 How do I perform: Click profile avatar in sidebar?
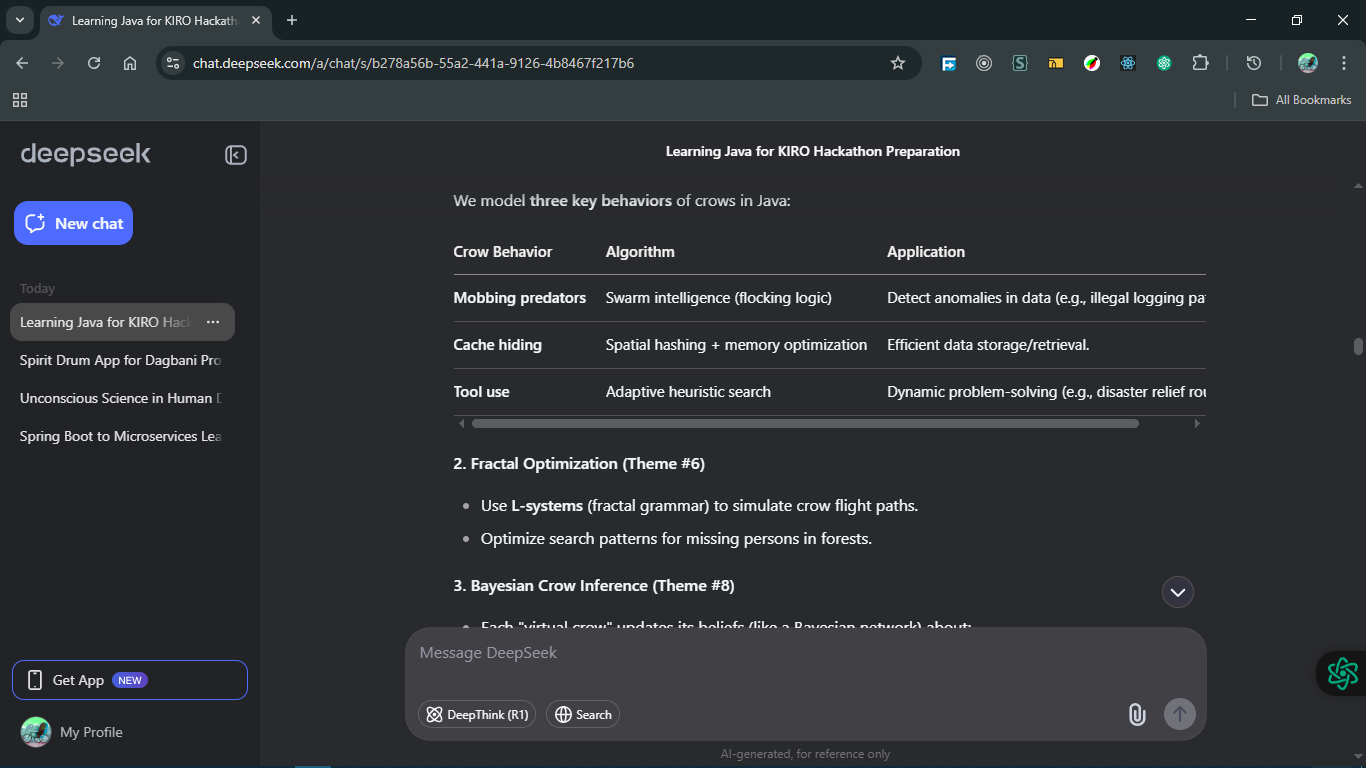36,732
